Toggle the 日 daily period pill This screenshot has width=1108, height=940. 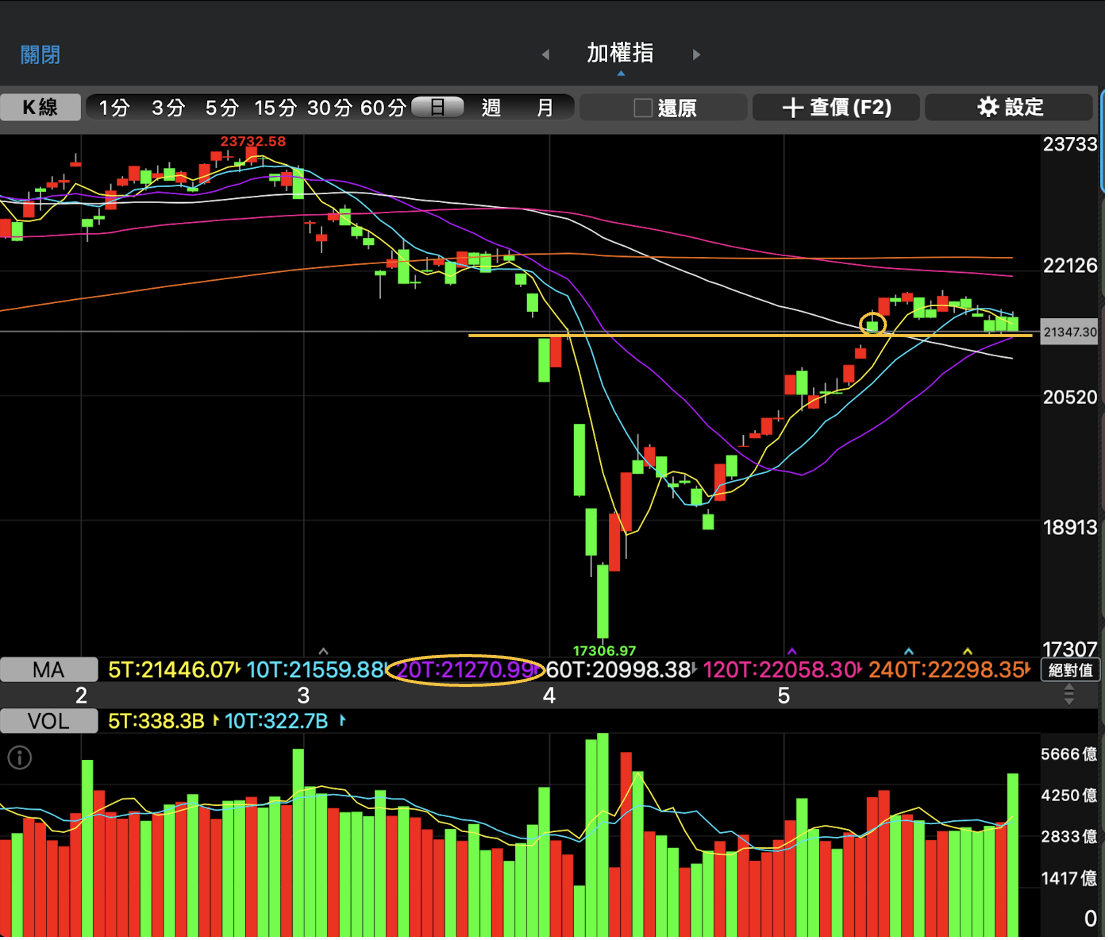point(438,107)
